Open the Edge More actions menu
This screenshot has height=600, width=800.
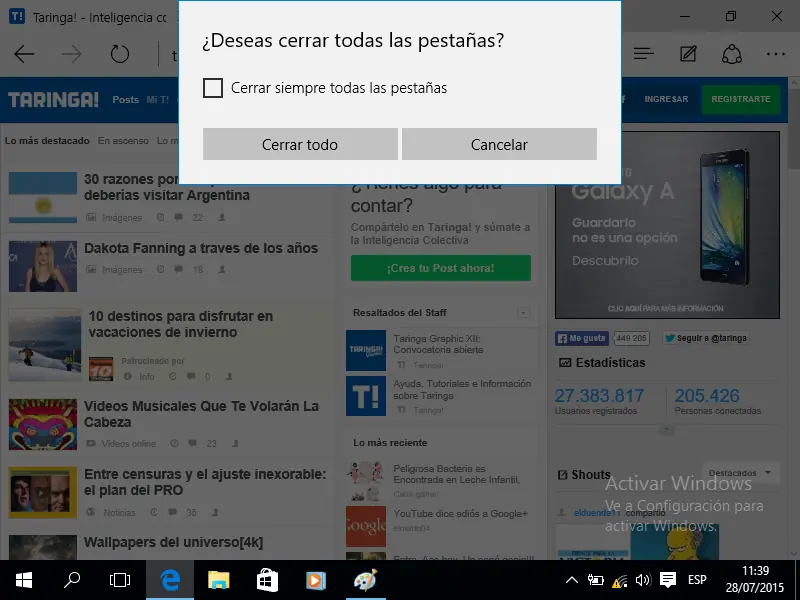coord(776,54)
